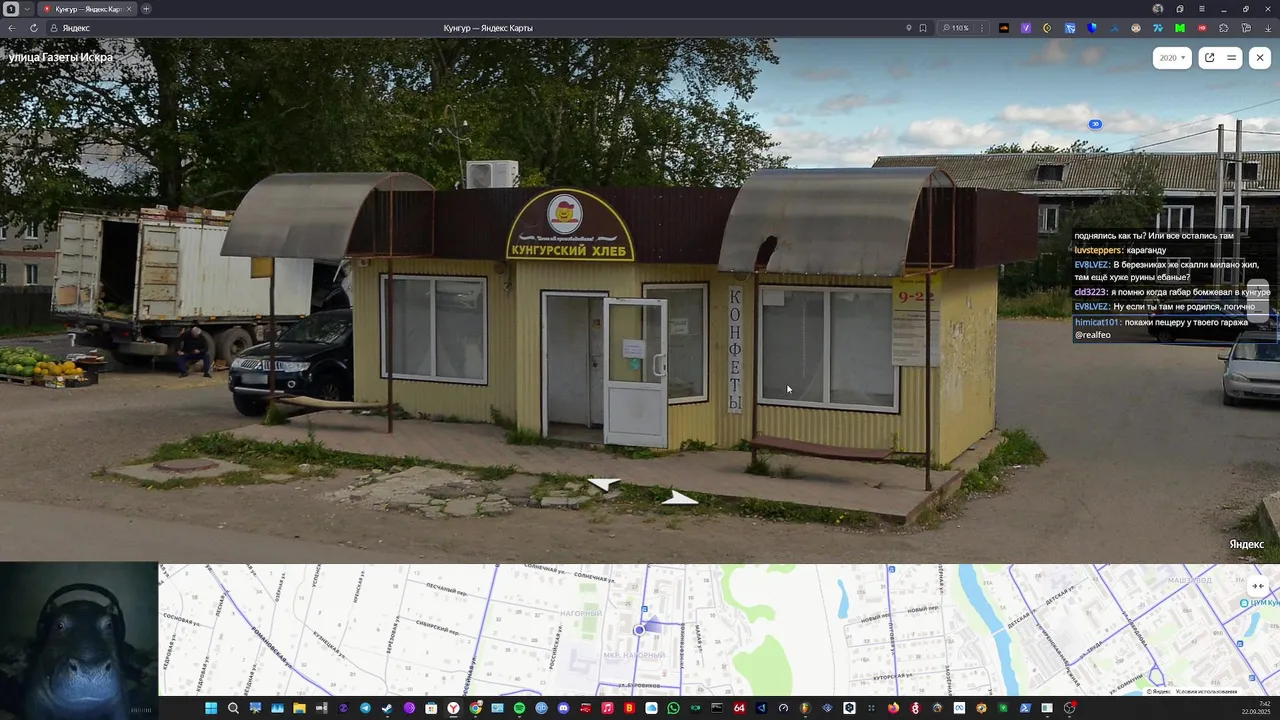
Task: Open Spotify from the taskbar
Action: (x=519, y=708)
